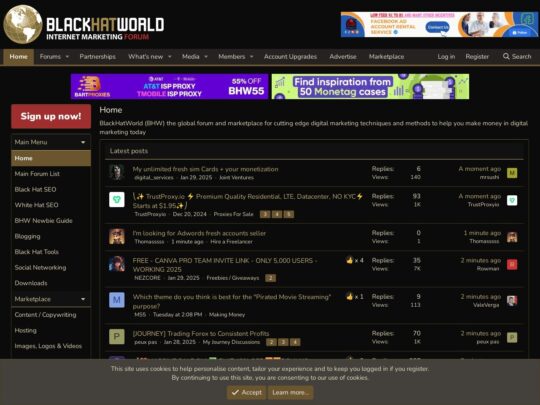
Task: Open I'm looking for Adwords accounts thread
Action: pos(199,233)
